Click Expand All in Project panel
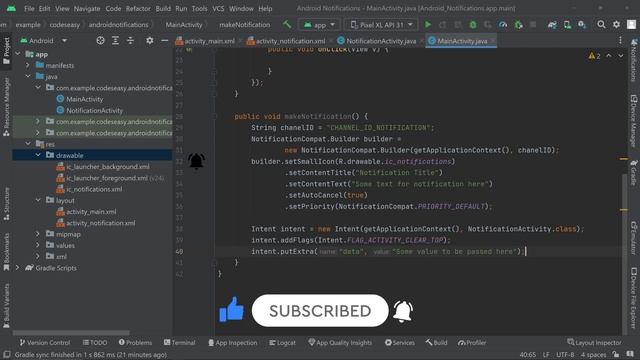The height and width of the screenshot is (360, 640). pyautogui.click(x=116, y=40)
